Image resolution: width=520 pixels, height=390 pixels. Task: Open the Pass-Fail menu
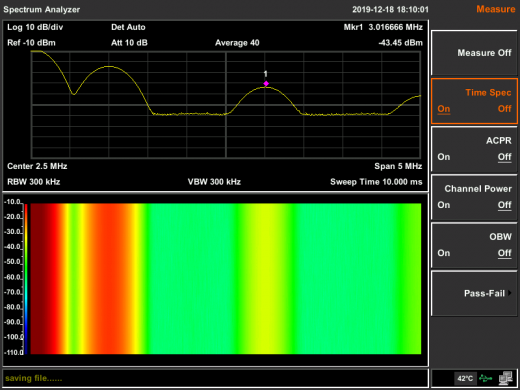474,293
